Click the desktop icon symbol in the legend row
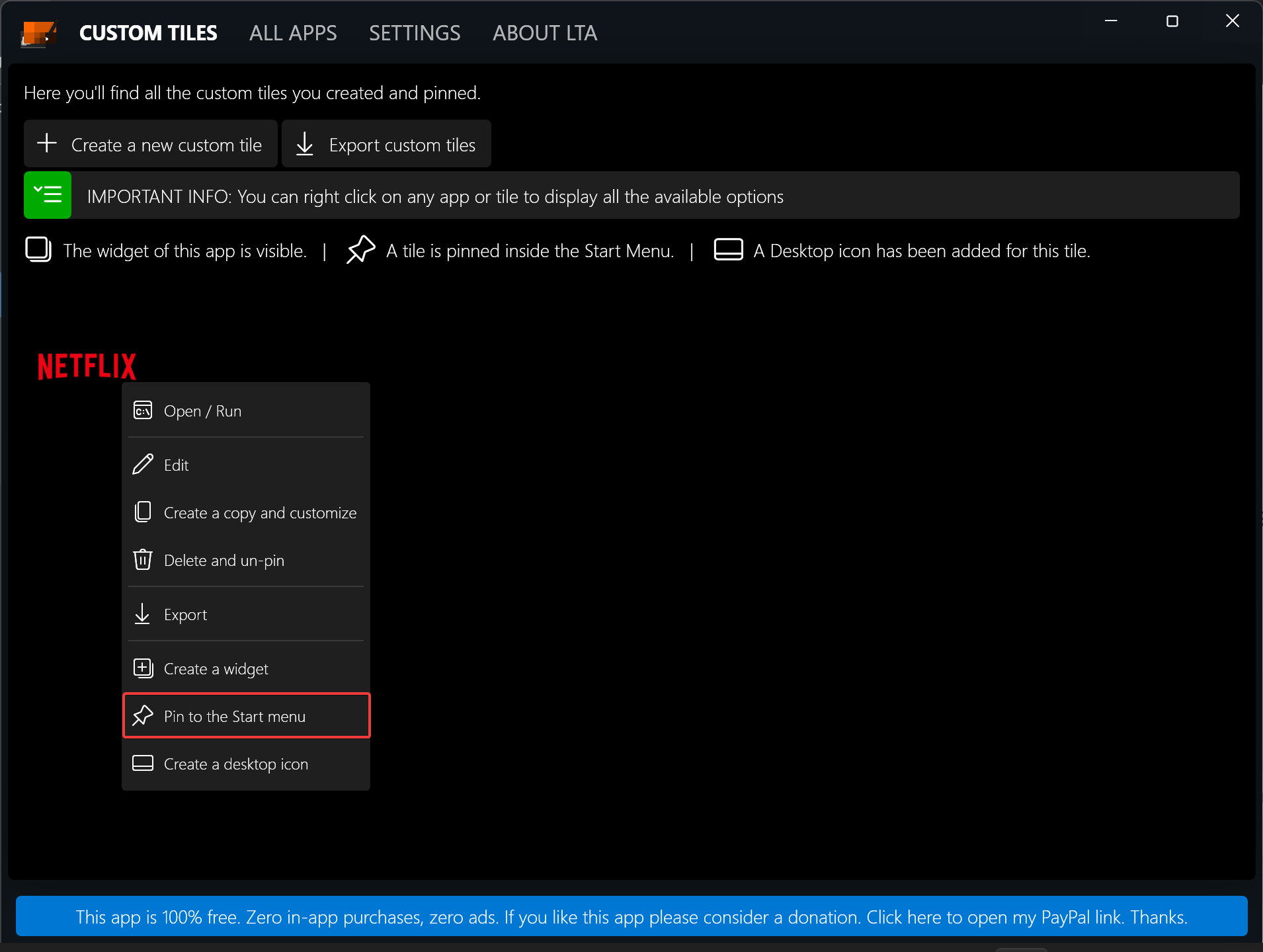Viewport: 1263px width, 952px height. (x=729, y=250)
